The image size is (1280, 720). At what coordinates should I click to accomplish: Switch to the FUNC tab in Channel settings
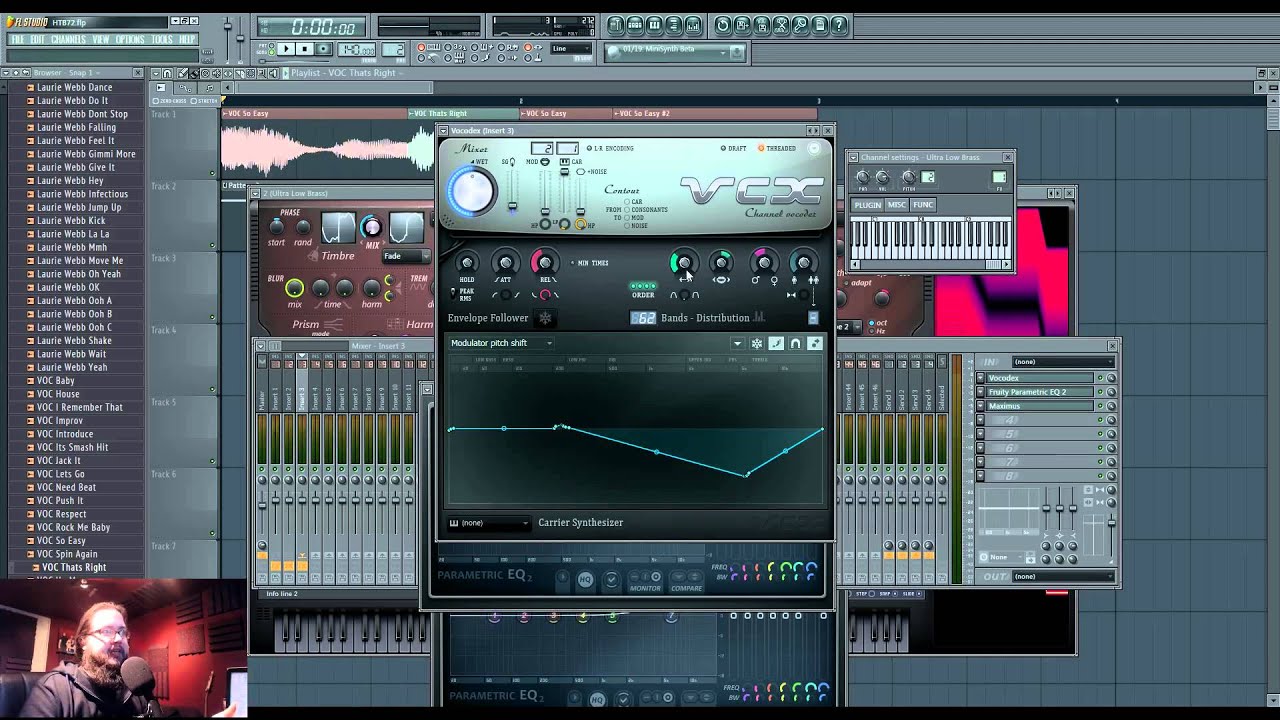click(x=923, y=205)
